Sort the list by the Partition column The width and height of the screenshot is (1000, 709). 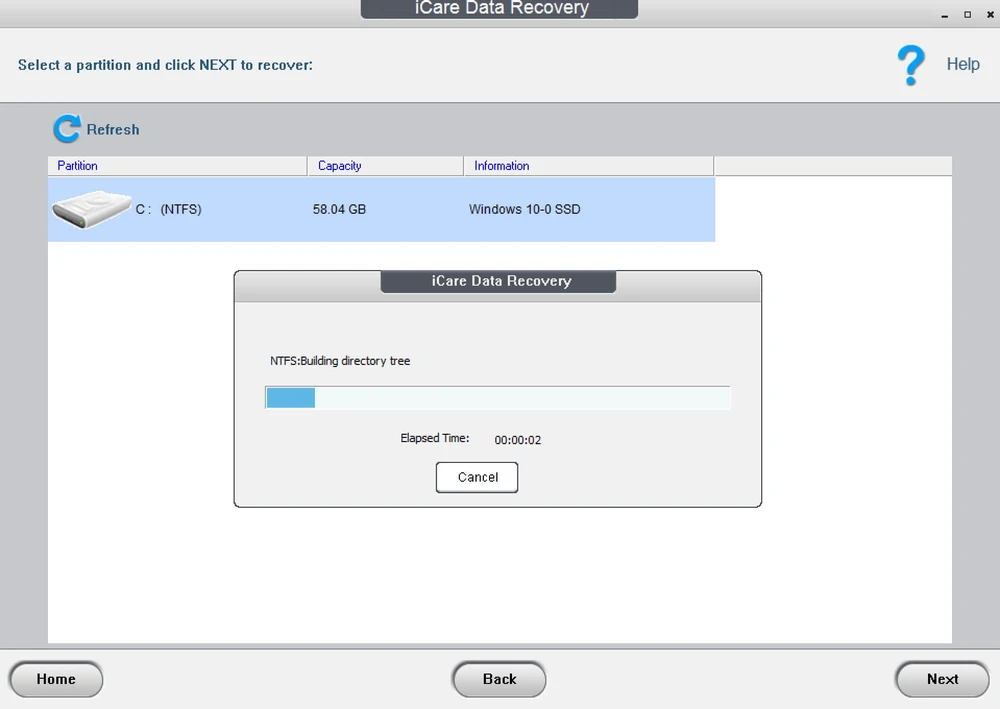click(x=79, y=165)
